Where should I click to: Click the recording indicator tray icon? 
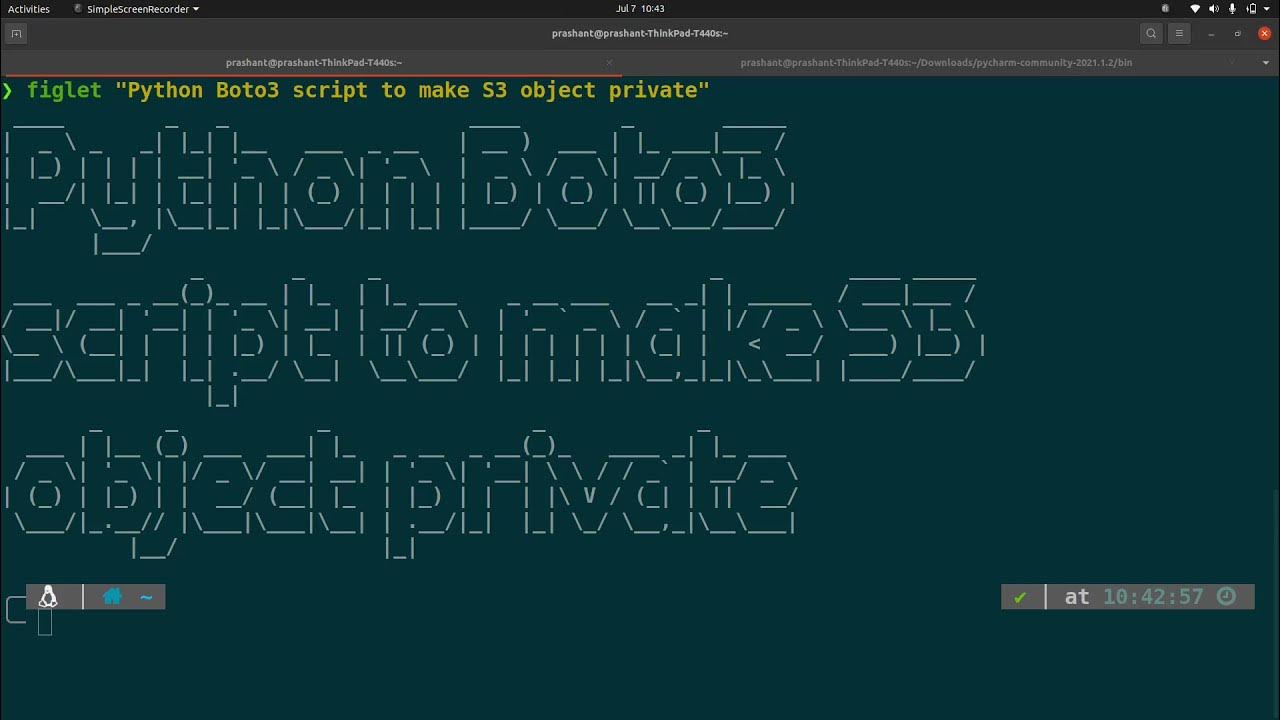click(1165, 9)
